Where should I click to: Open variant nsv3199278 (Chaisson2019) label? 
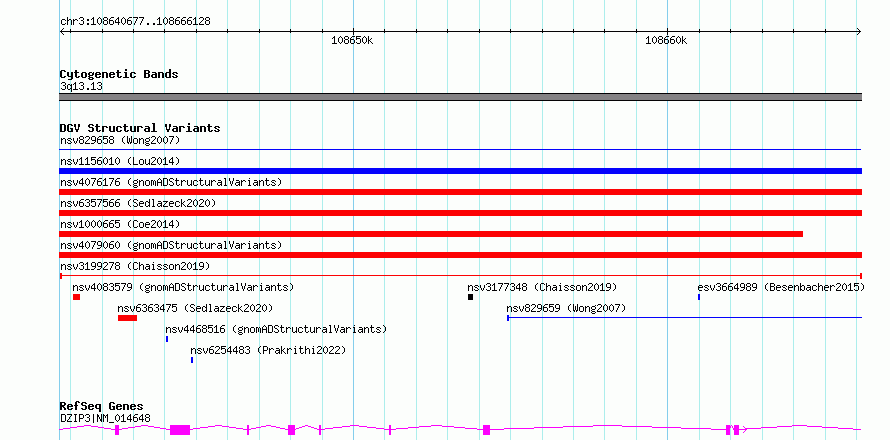coord(135,266)
